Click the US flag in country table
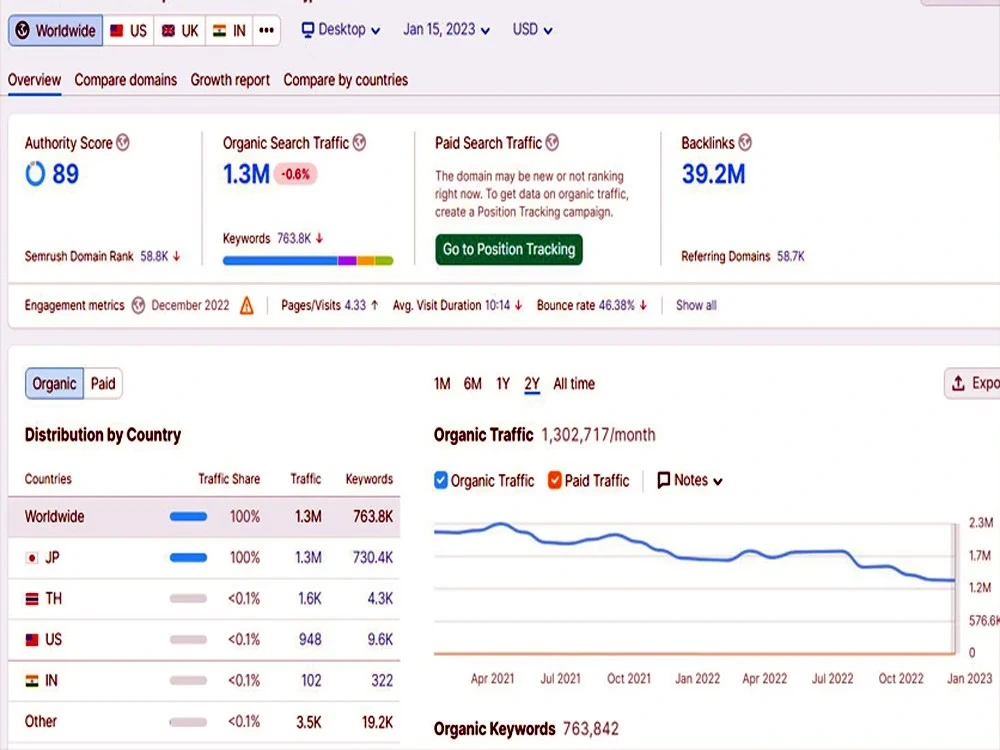The width and height of the screenshot is (1000, 750). click(31, 640)
